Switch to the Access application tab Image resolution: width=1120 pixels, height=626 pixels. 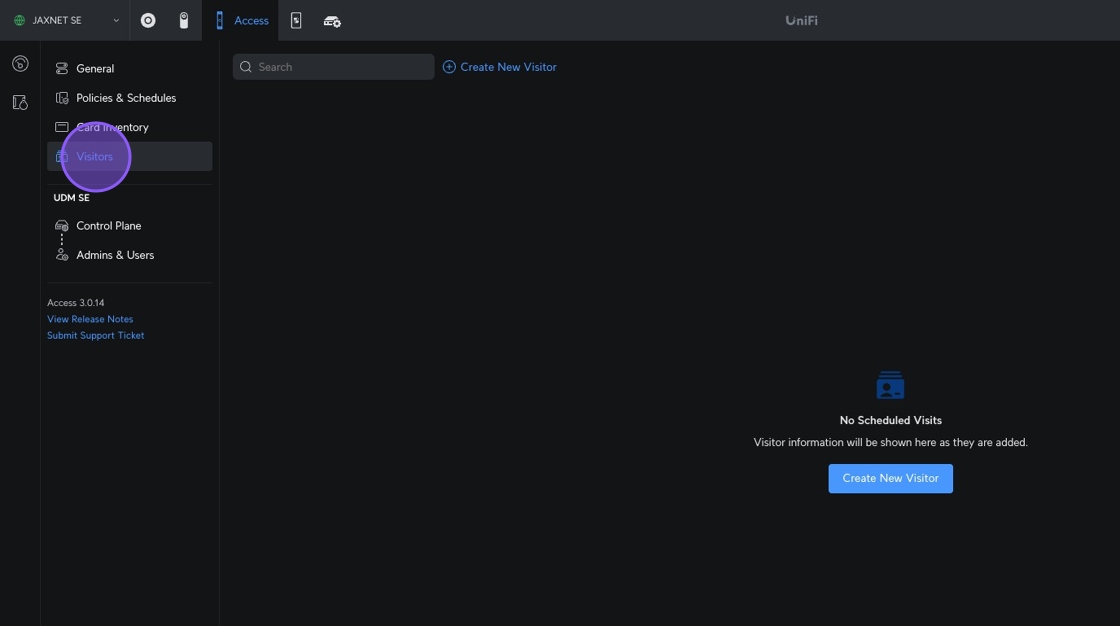point(251,20)
